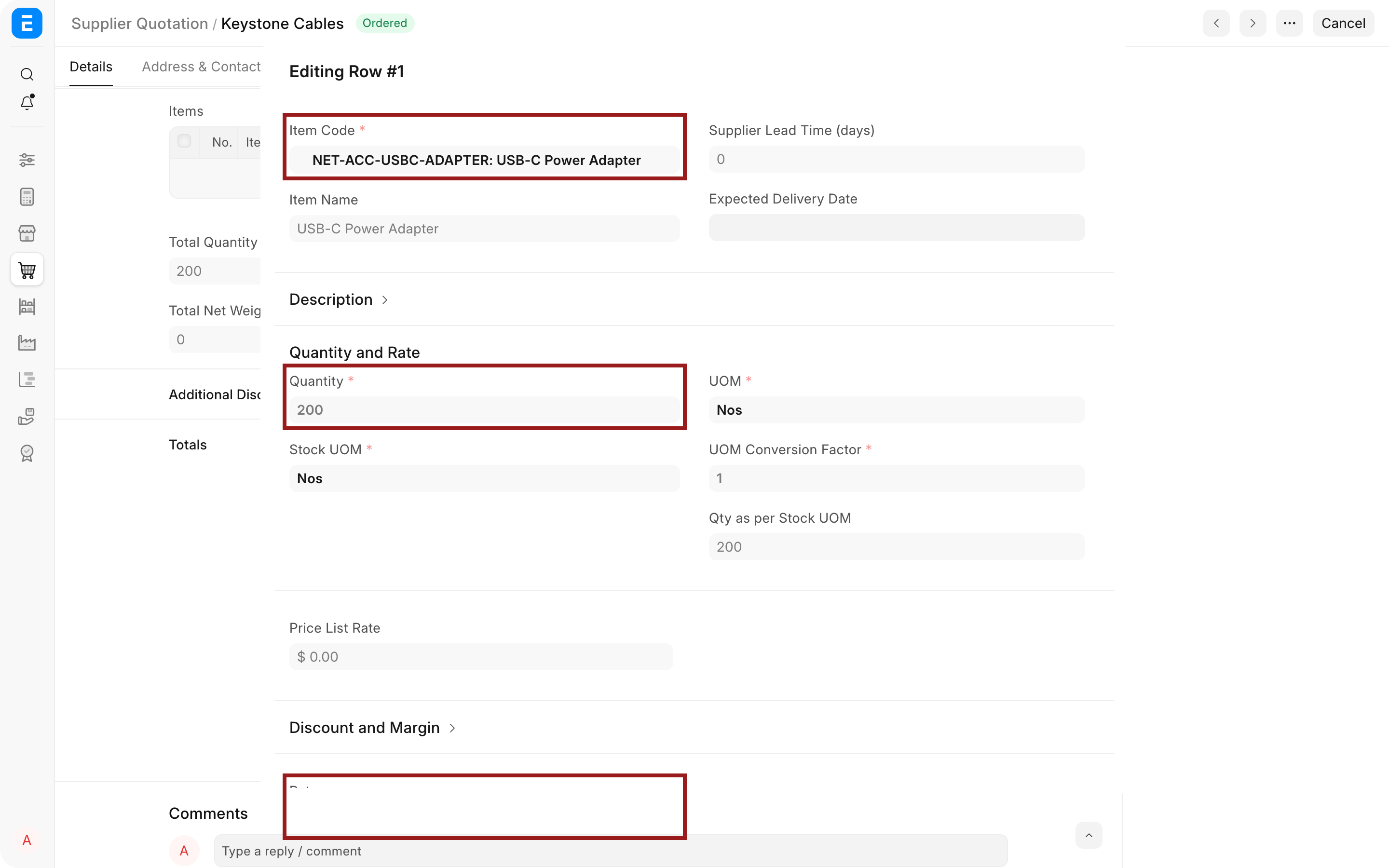Switch to the Details tab

pyautogui.click(x=91, y=67)
